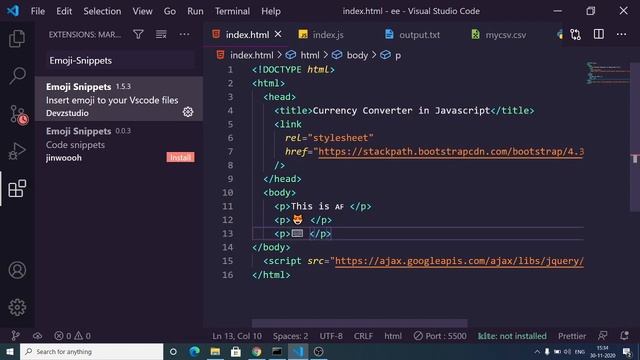Viewport: 640px width, 360px height.
Task: Select Emoji Snippets 1.5.3 extension entry
Action: point(119,99)
